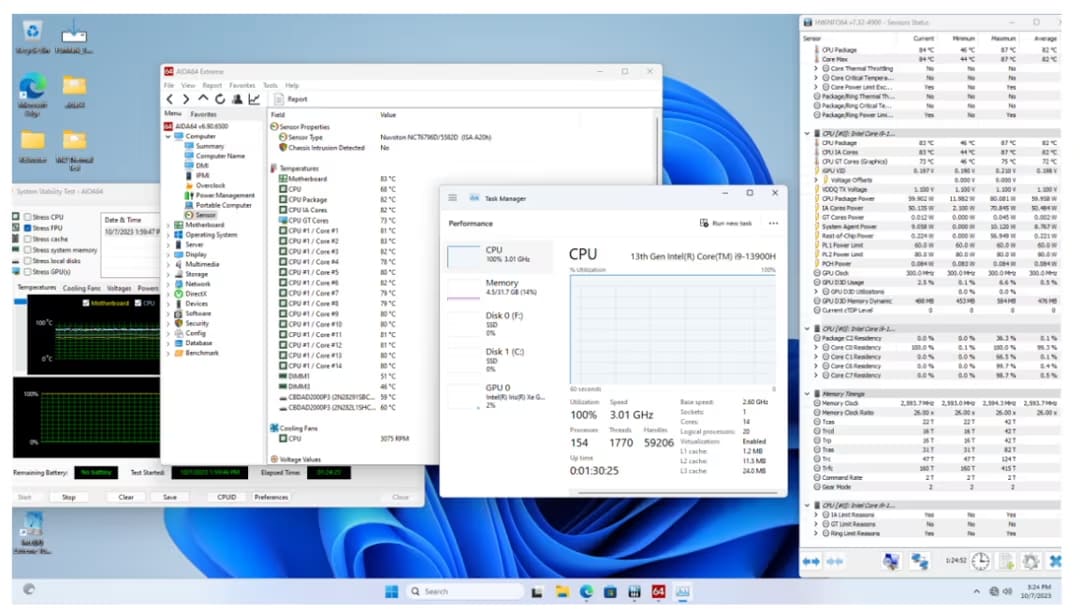Image resolution: width=1080 pixels, height=611 pixels.
Task: Go back in AIDA64 toolbar
Action: click(170, 99)
